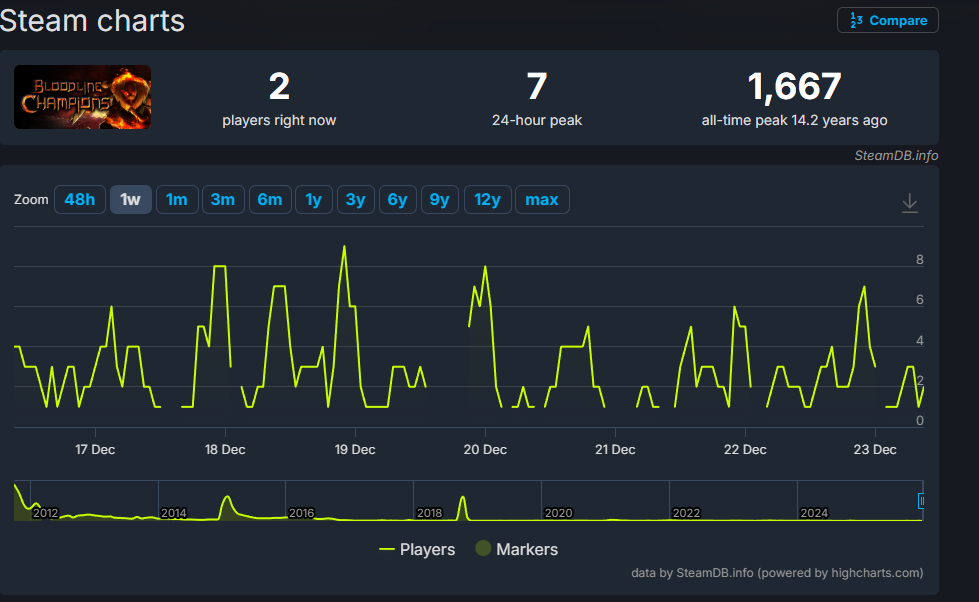Select the 9y zoom range

[440, 200]
